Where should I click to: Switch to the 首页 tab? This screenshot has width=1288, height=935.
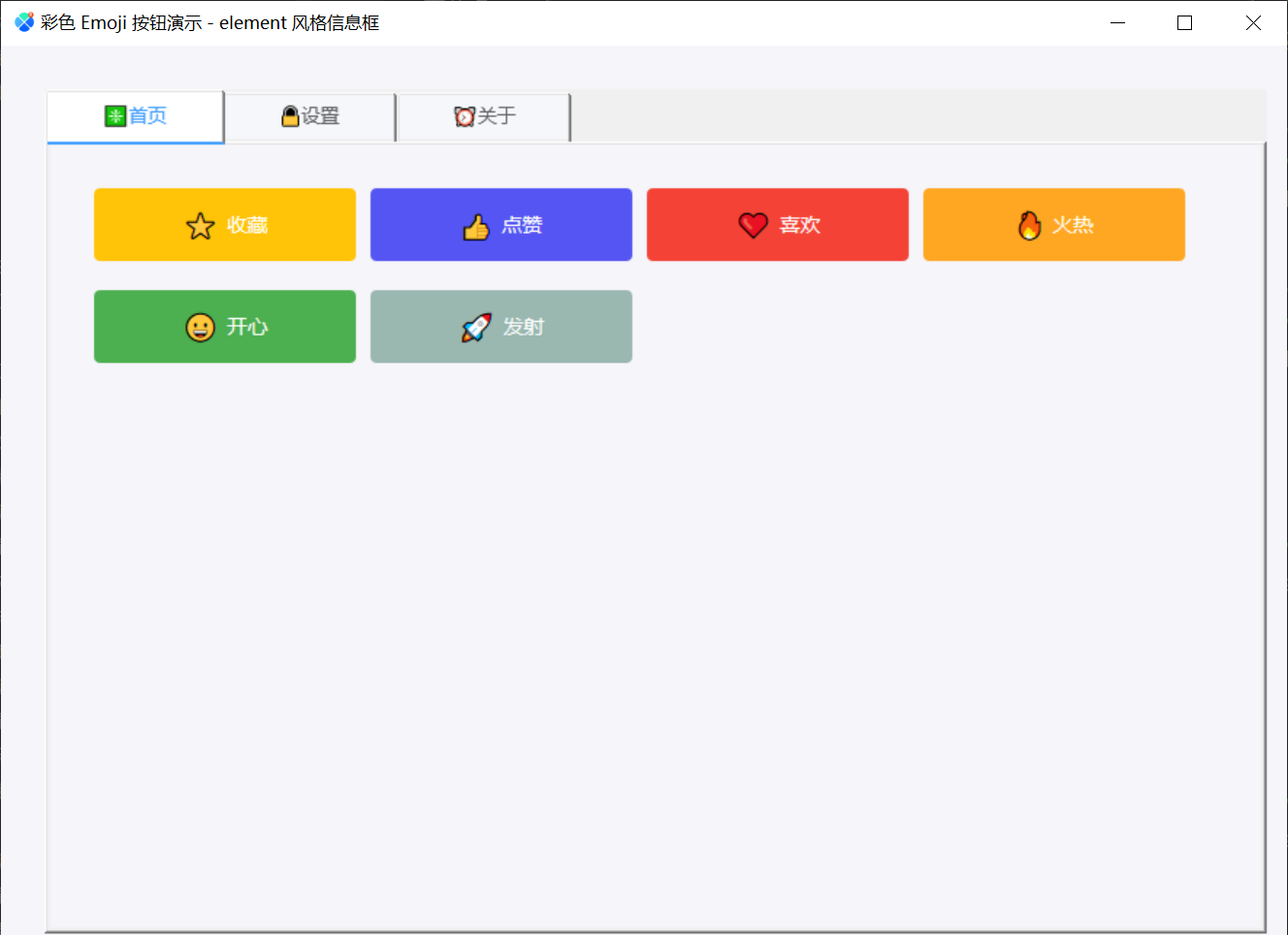[136, 116]
